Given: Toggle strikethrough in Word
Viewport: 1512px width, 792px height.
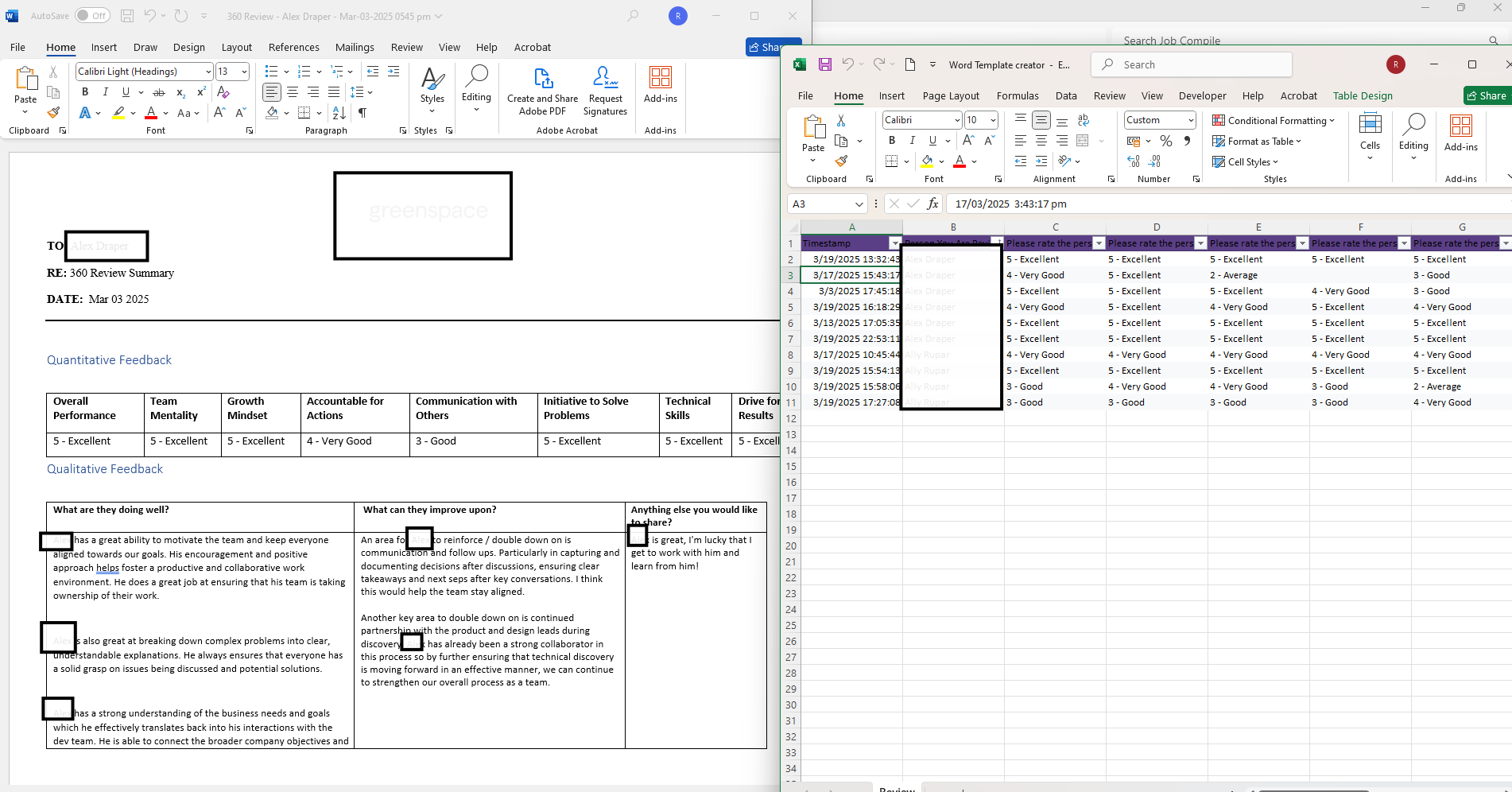Looking at the screenshot, I should pyautogui.click(x=159, y=92).
